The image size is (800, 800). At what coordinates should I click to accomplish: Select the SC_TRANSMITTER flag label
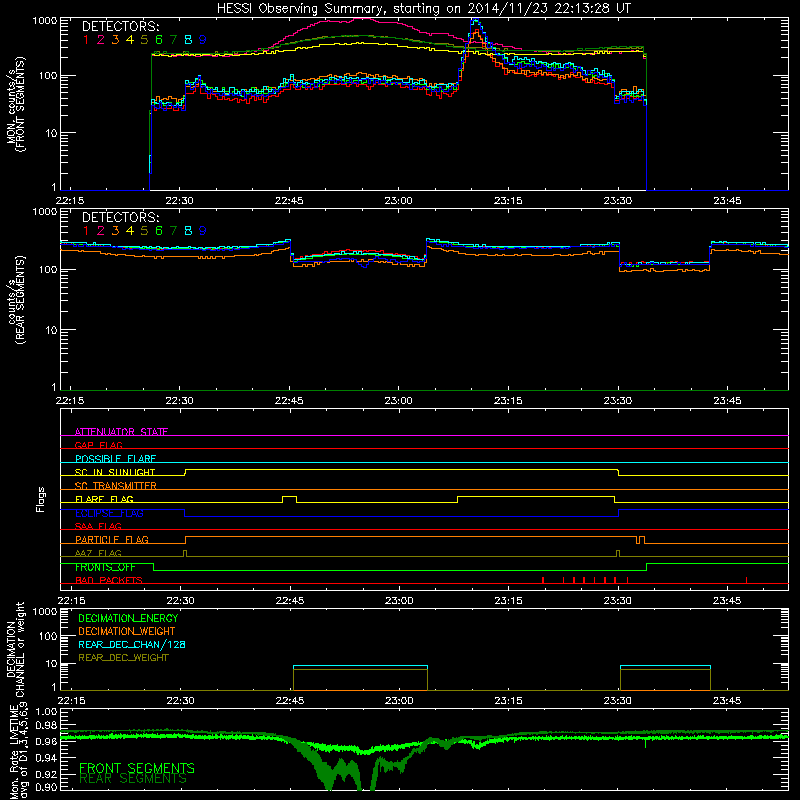click(115, 485)
